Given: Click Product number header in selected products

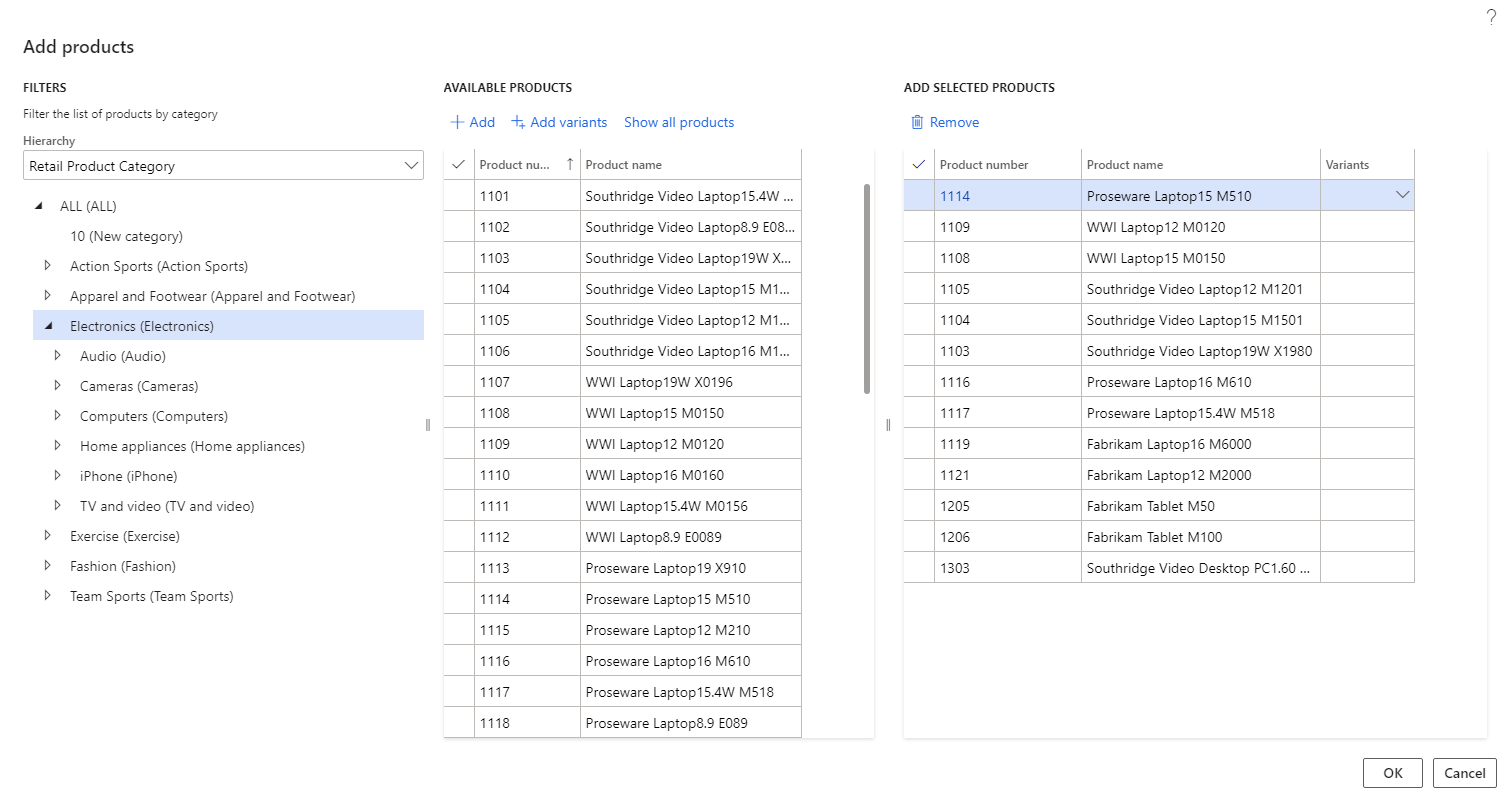Looking at the screenshot, I should 1008,165.
